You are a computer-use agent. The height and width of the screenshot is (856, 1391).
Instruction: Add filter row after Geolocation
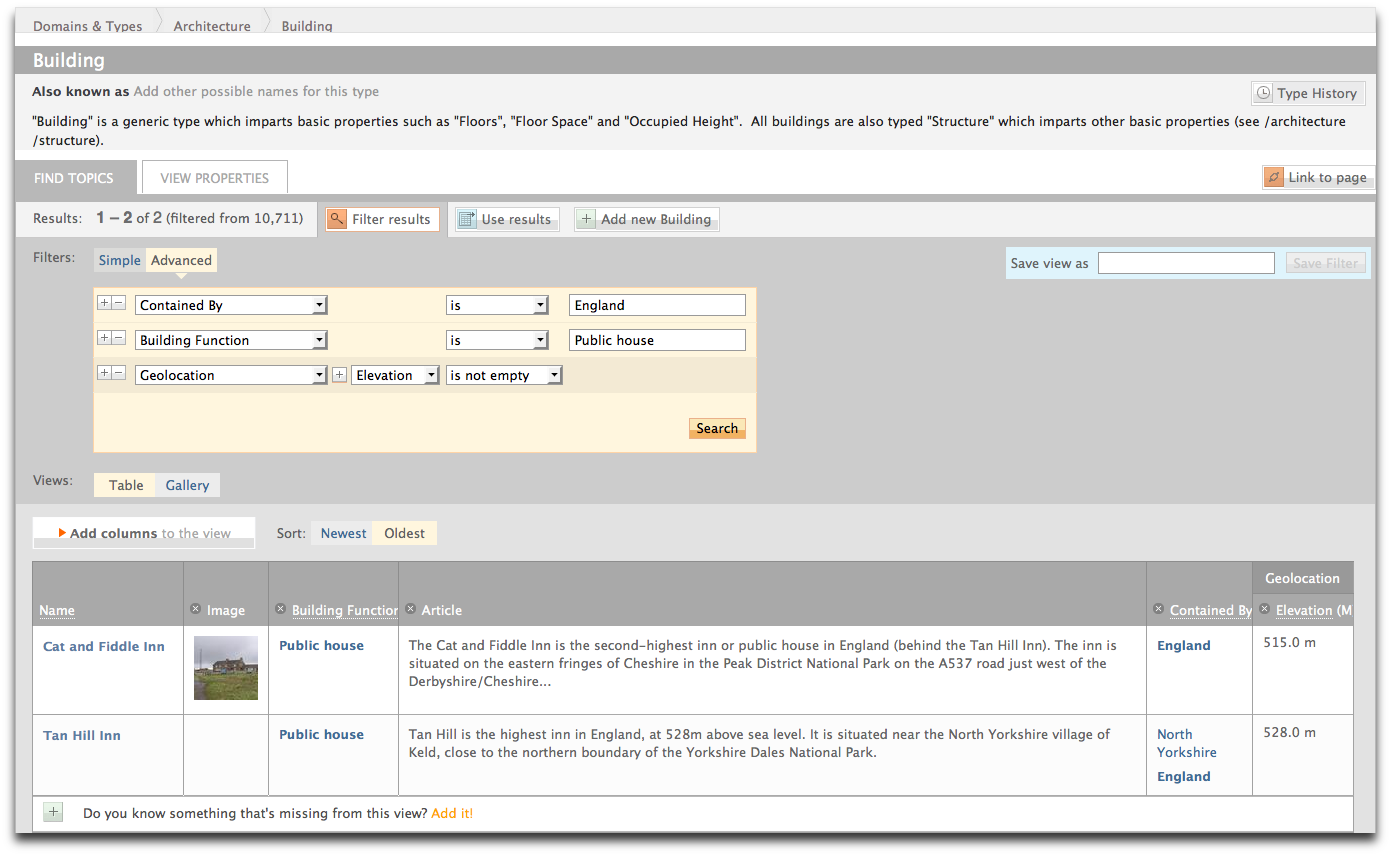click(104, 373)
